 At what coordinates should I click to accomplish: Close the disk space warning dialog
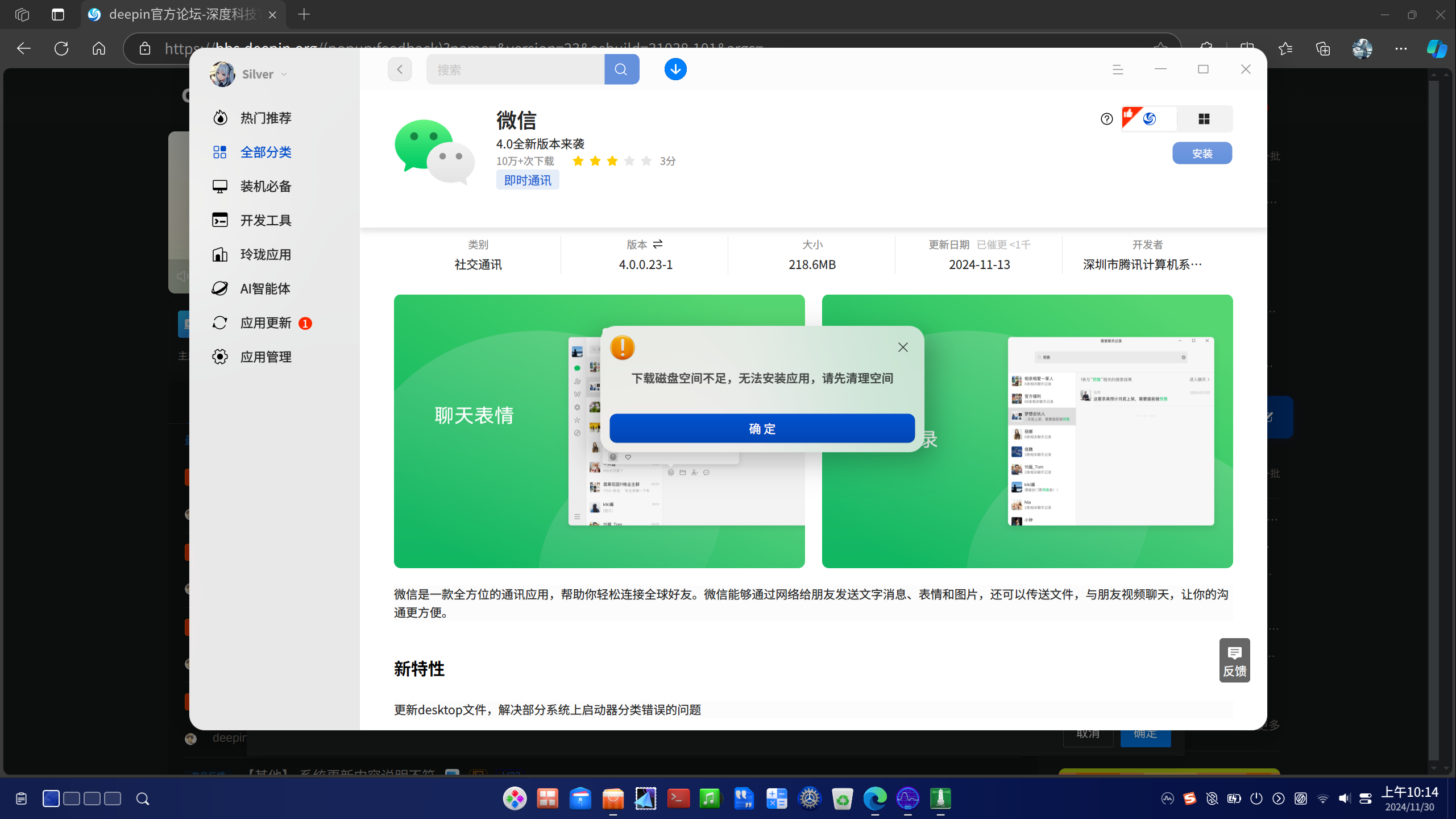click(903, 347)
